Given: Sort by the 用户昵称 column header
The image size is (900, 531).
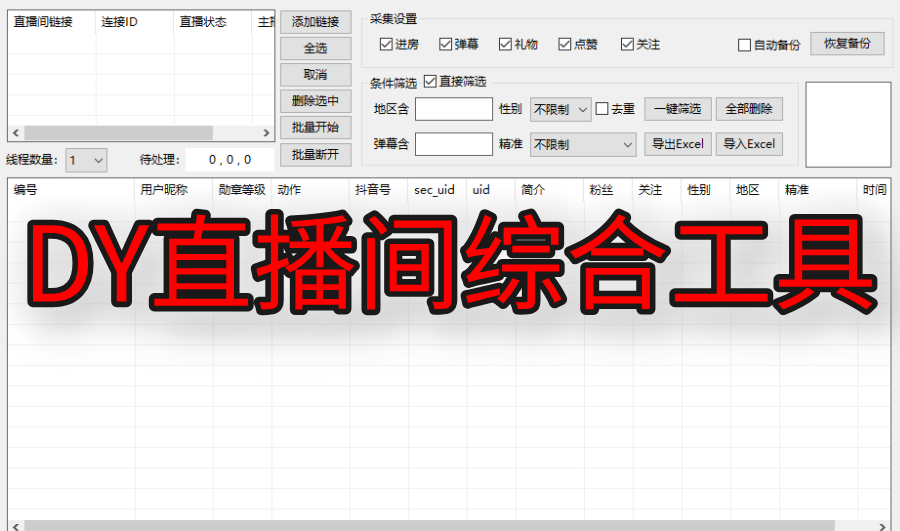Looking at the screenshot, I should [x=164, y=190].
